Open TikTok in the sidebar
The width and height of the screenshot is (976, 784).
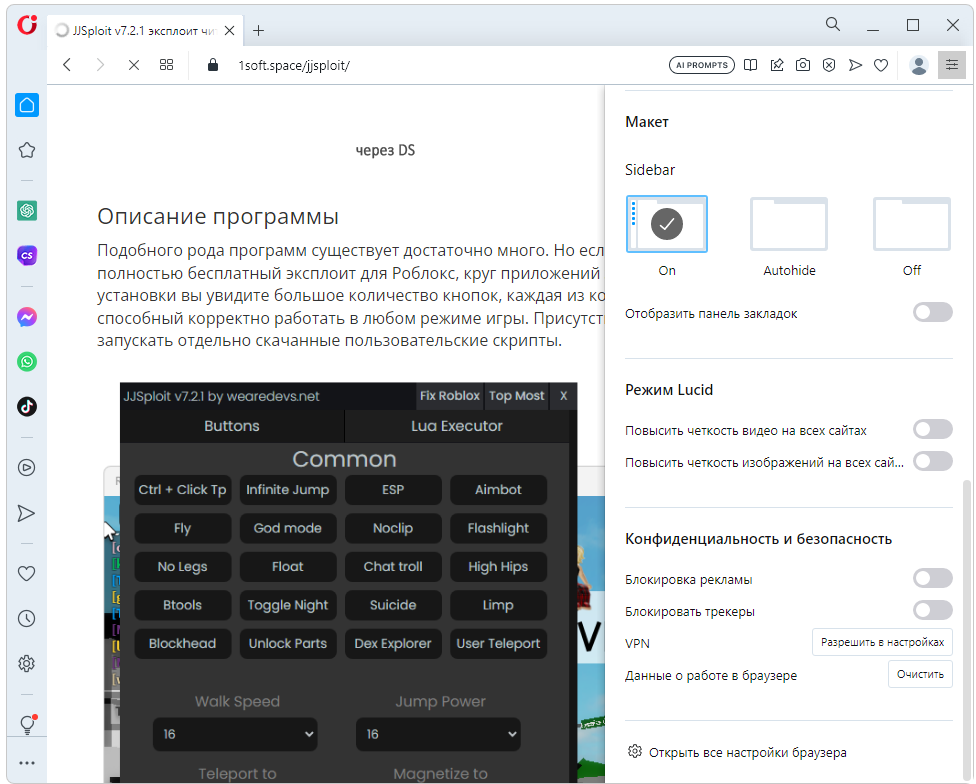(x=27, y=406)
